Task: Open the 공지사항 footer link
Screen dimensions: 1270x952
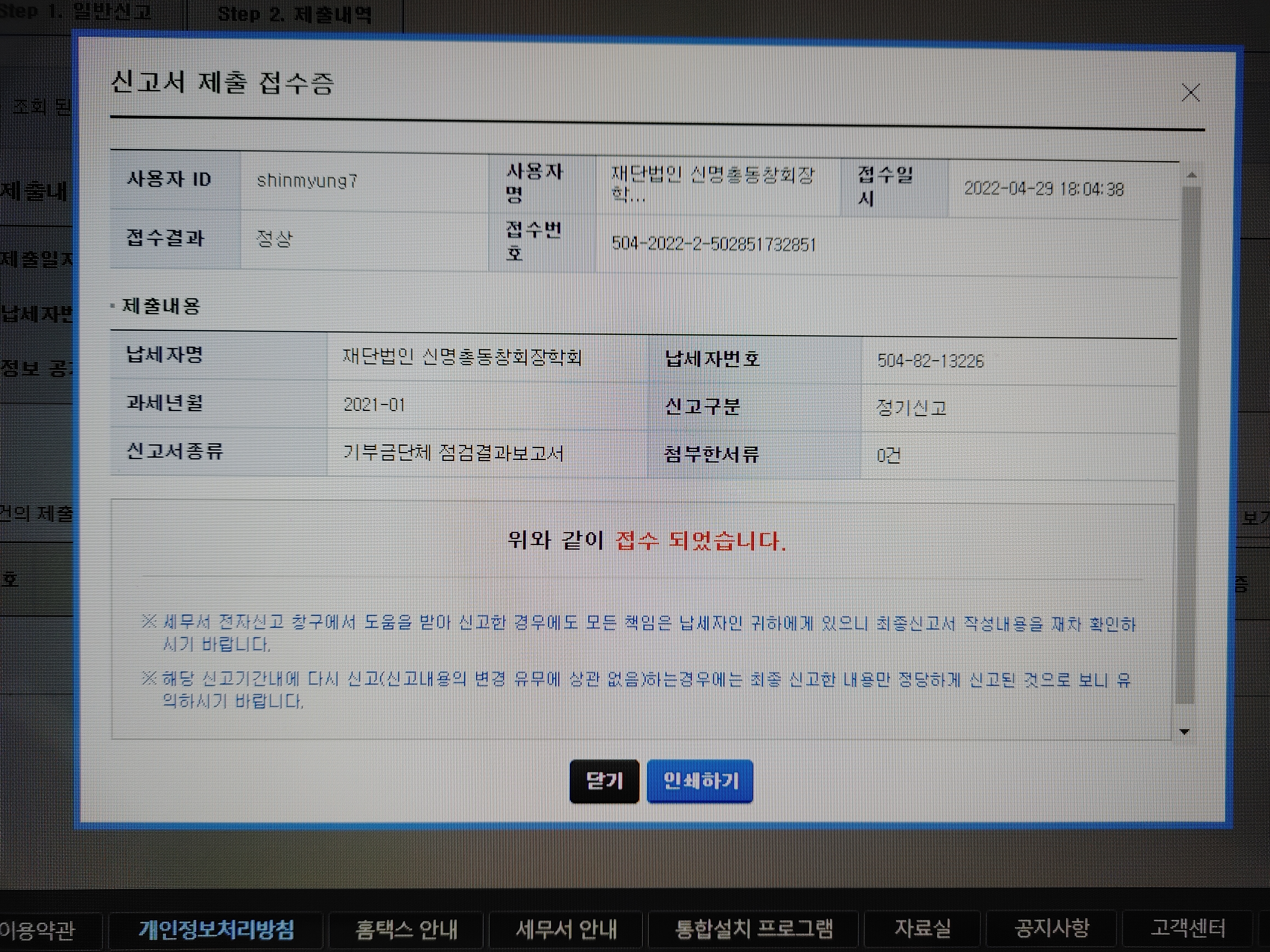Action: 1051,928
